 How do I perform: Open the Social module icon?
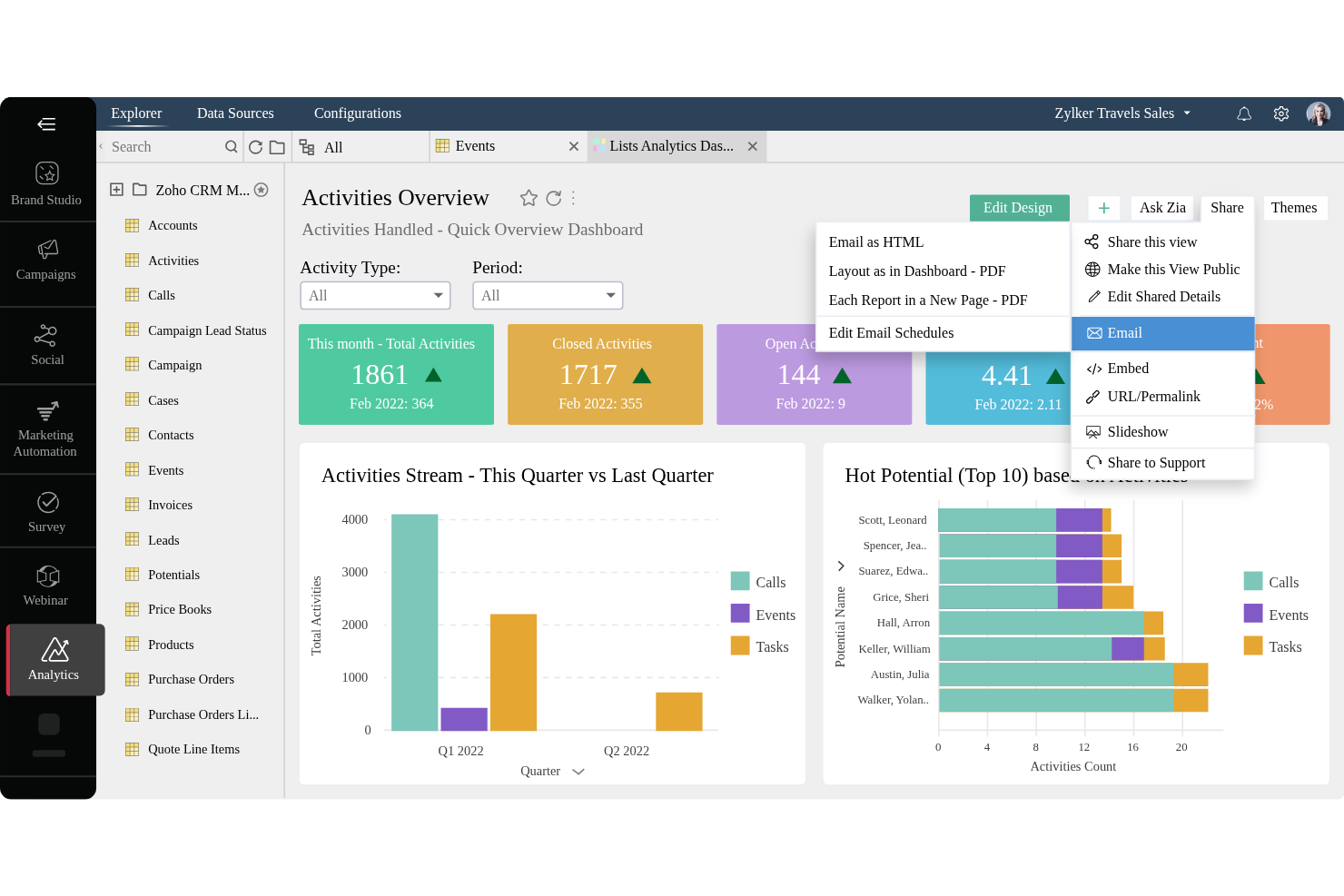tap(46, 336)
